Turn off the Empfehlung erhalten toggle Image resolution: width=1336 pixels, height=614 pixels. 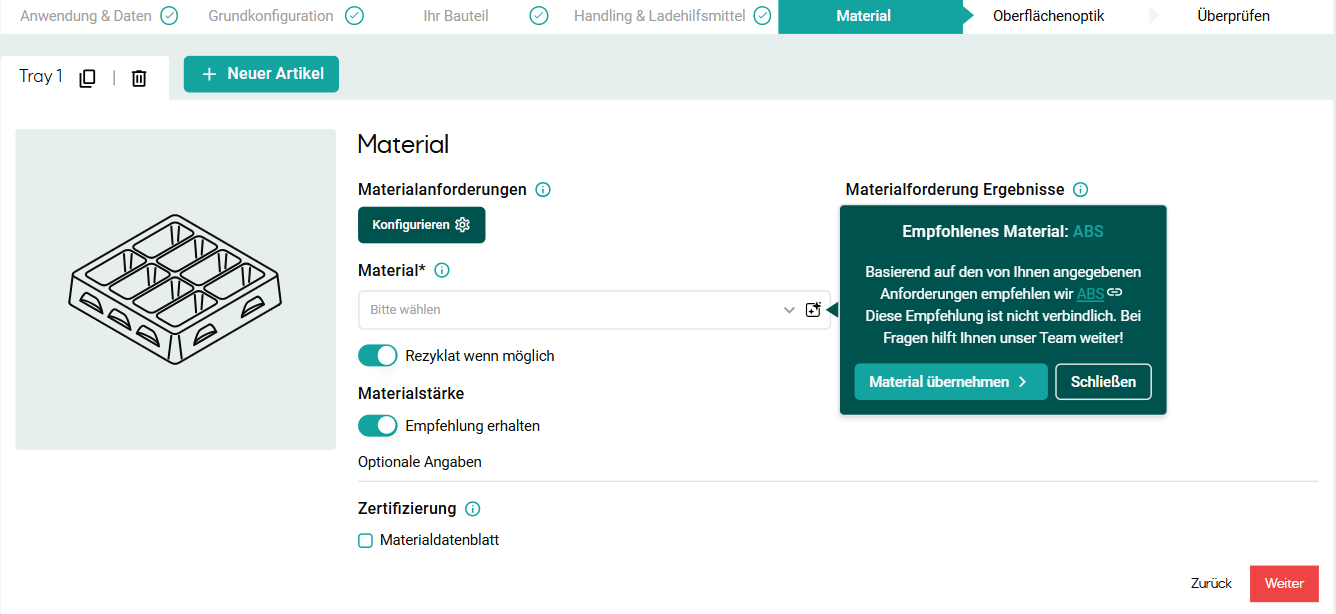pyautogui.click(x=377, y=425)
